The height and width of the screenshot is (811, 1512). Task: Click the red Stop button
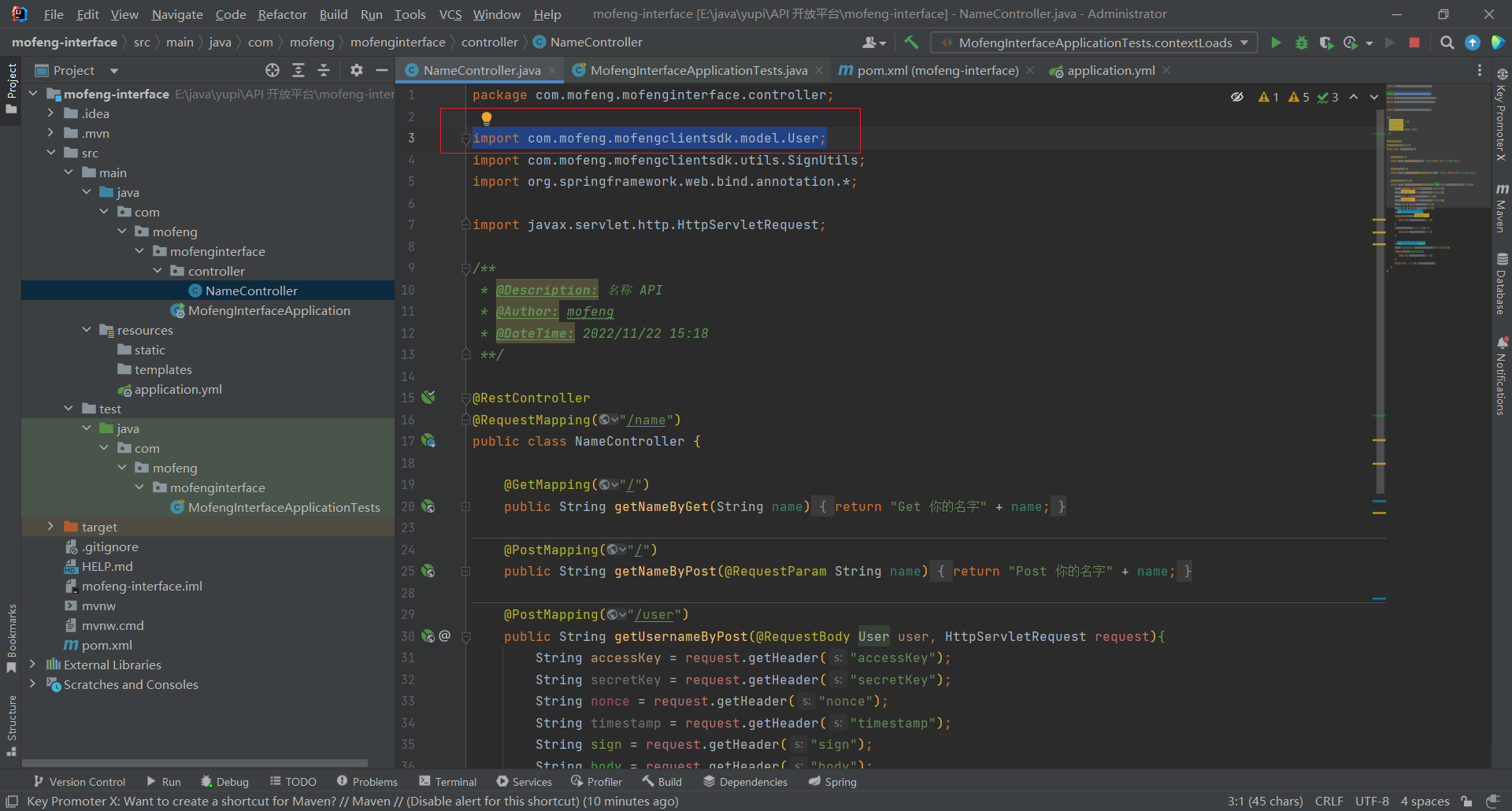(x=1414, y=43)
